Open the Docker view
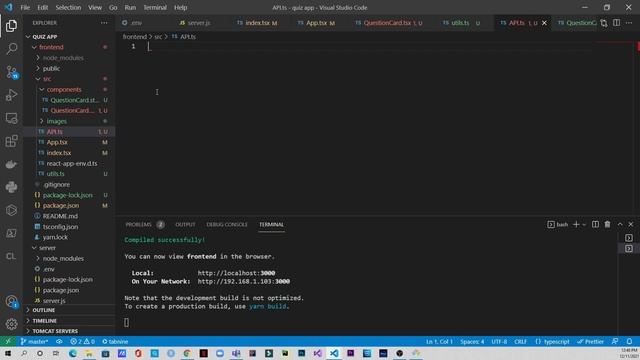Viewport: 640px width, 360px height. point(11,164)
